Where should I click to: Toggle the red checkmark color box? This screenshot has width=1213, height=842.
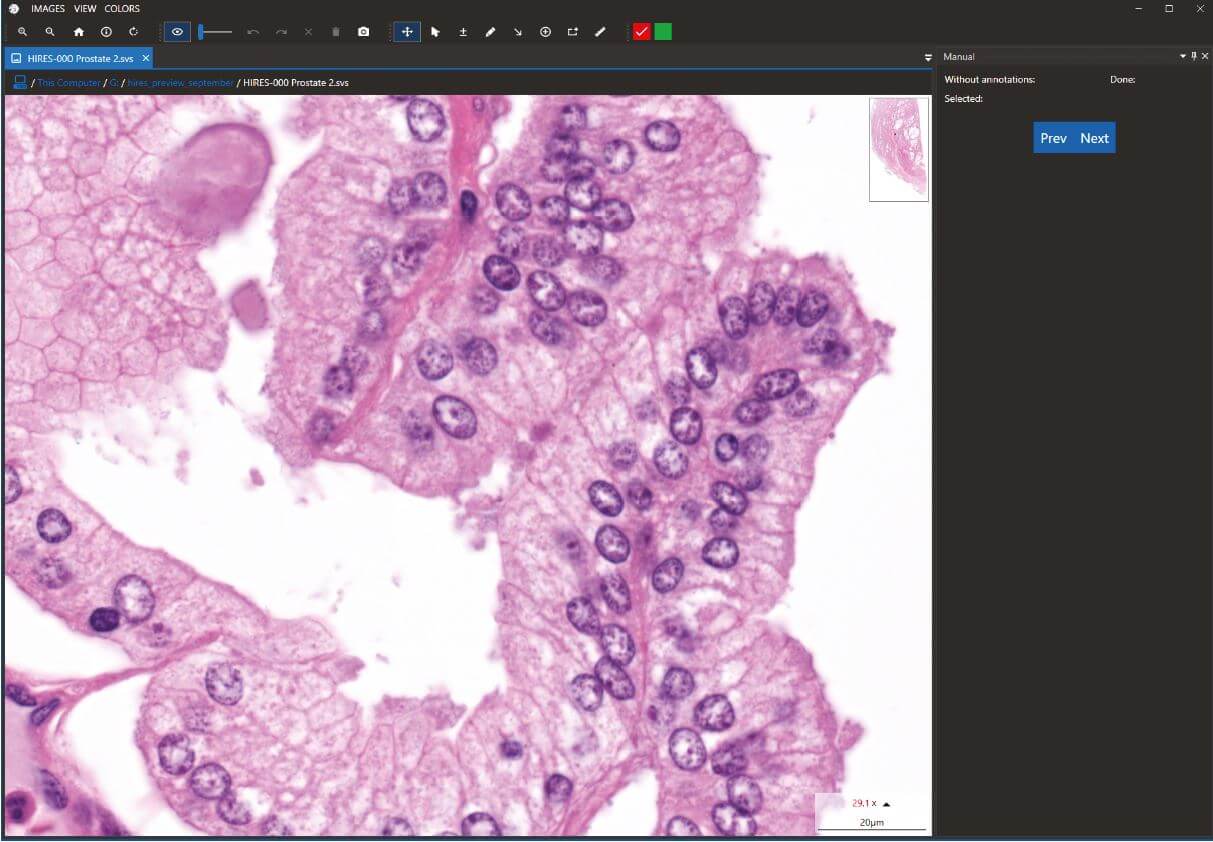pos(641,32)
